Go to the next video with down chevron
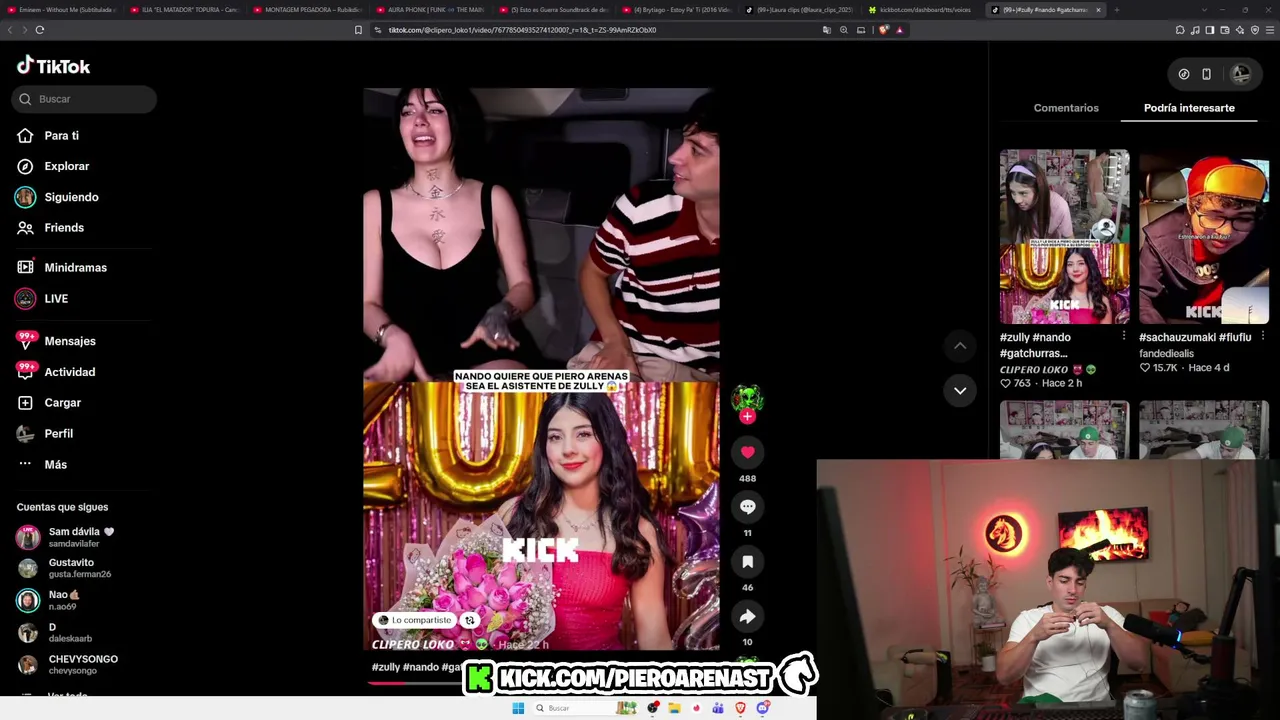This screenshot has width=1280, height=720. (x=960, y=391)
